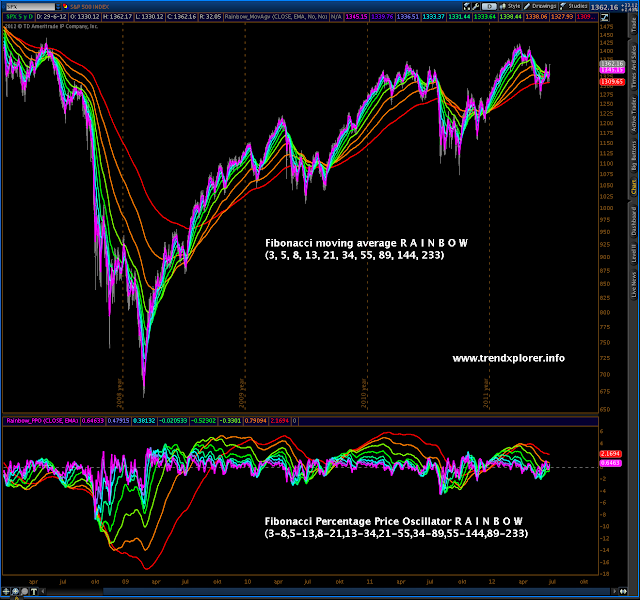Click the SPX symbol input field
Screen dimensions: 640x600
(x=31, y=7)
